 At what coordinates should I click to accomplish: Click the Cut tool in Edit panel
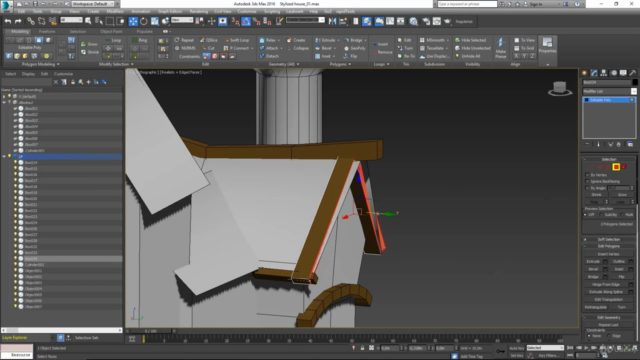(x=208, y=48)
